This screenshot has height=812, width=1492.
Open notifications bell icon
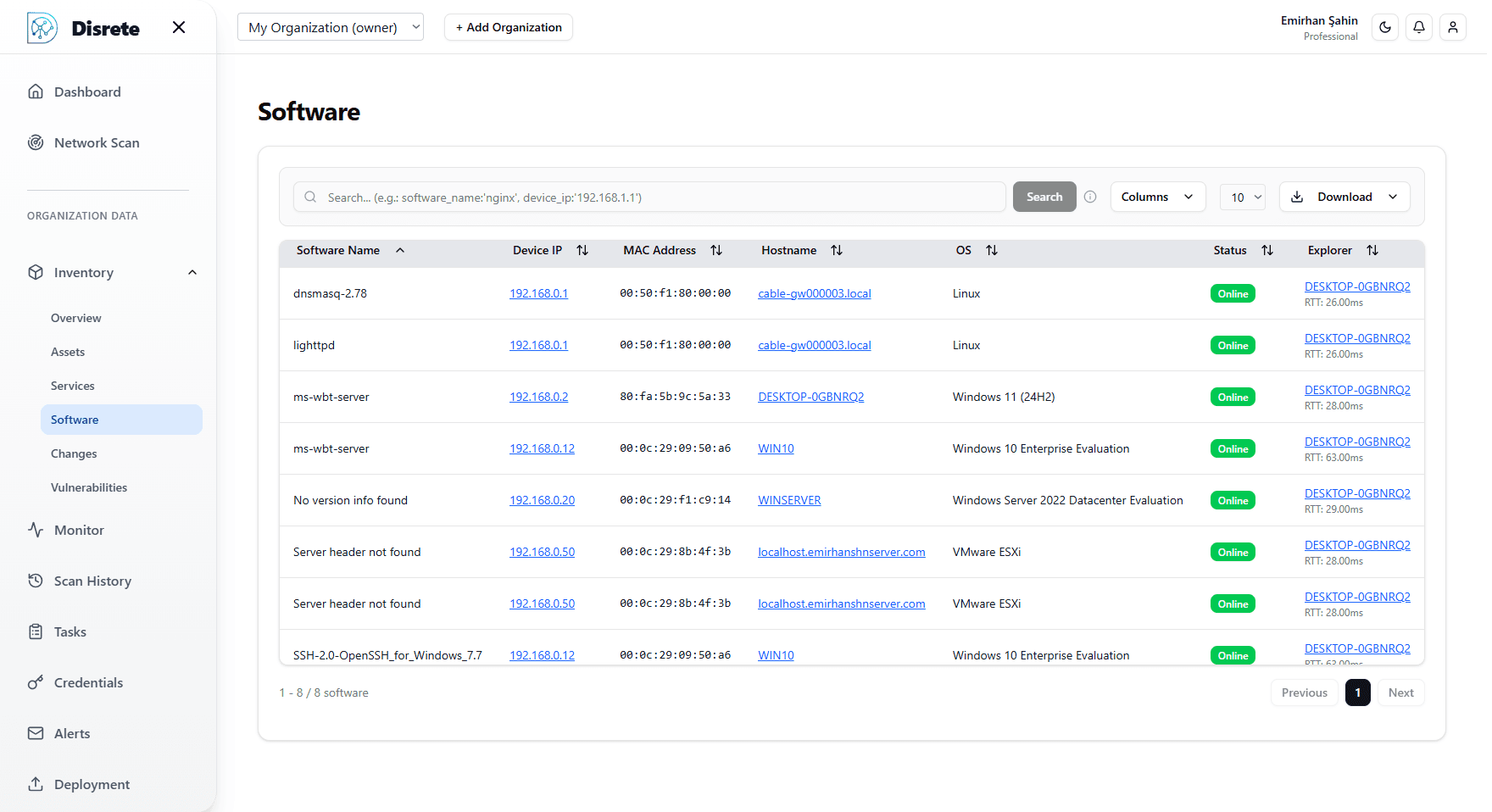pos(1419,27)
